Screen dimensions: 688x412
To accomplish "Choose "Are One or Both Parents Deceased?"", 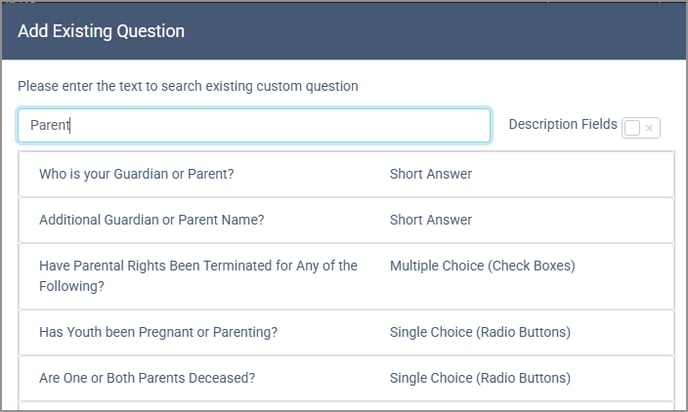I will [x=147, y=378].
